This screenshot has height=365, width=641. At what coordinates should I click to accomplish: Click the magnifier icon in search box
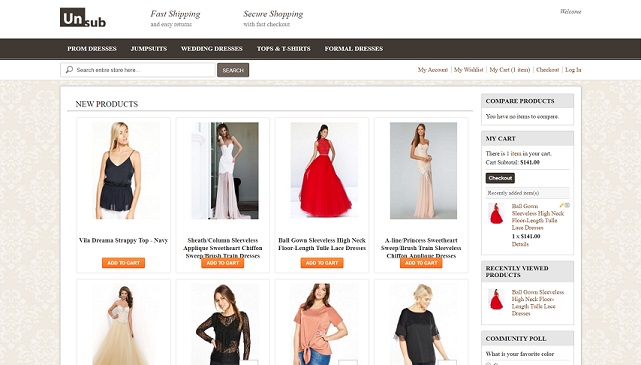69,70
